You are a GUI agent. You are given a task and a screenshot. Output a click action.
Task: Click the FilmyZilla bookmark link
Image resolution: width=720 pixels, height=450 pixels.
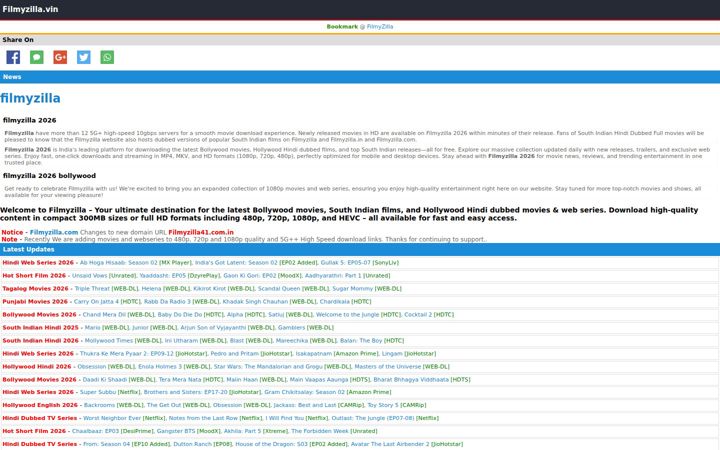click(380, 27)
